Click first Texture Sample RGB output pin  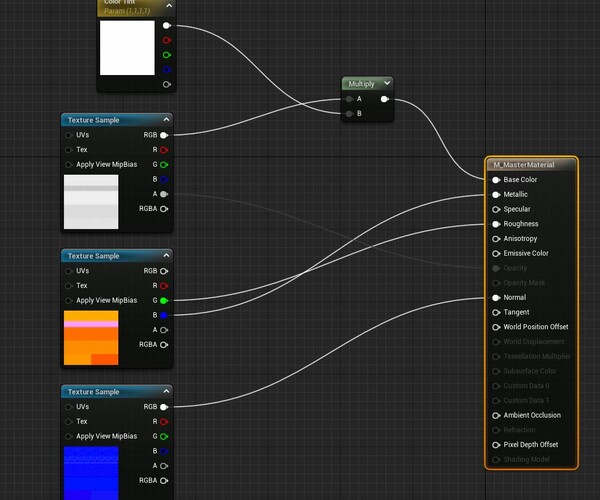pyautogui.click(x=164, y=135)
